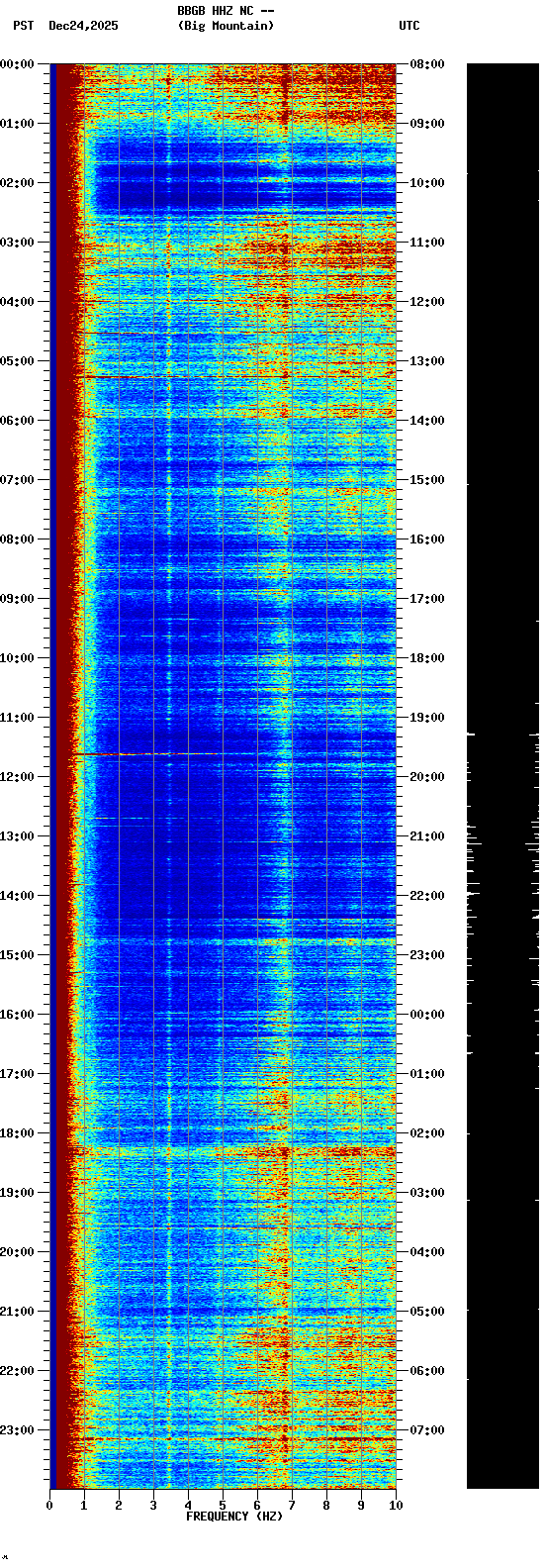Viewport: 546px width, 1568px height.
Task: Click the 01:00 PST time label
Action: (17, 124)
